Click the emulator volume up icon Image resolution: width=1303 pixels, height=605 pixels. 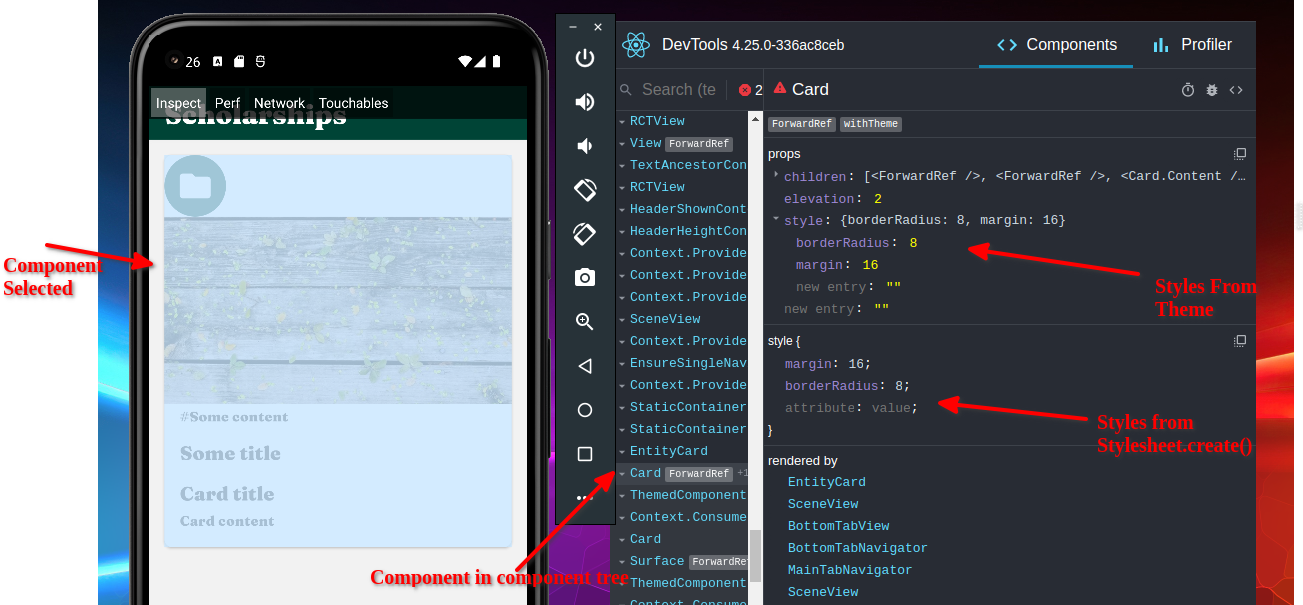(x=585, y=102)
